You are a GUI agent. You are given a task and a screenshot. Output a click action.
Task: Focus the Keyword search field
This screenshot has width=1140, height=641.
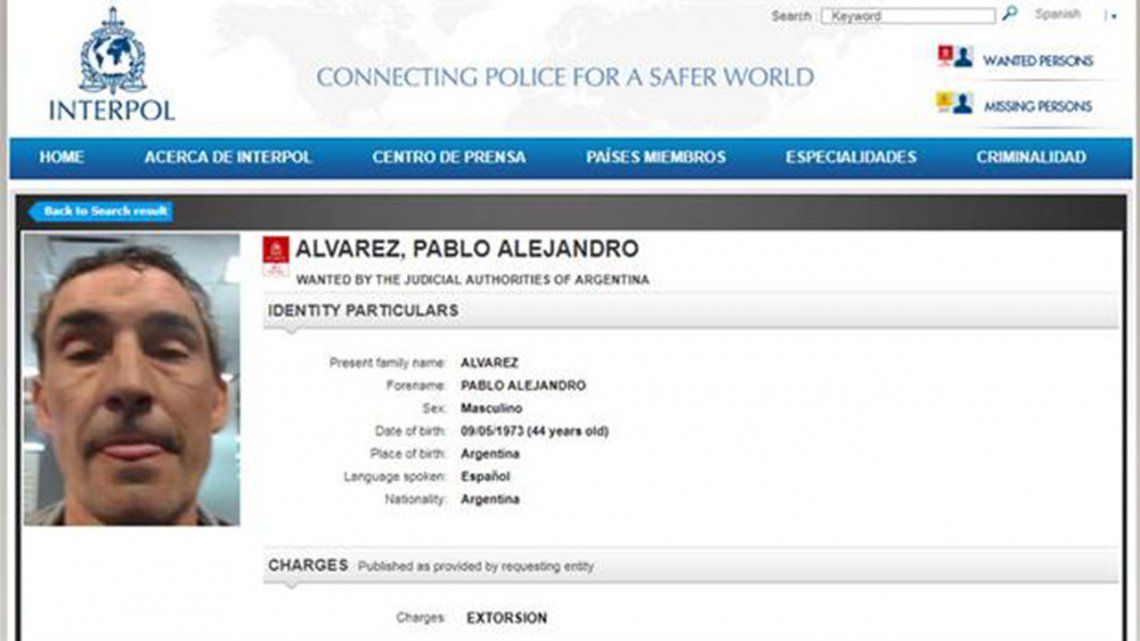click(908, 16)
